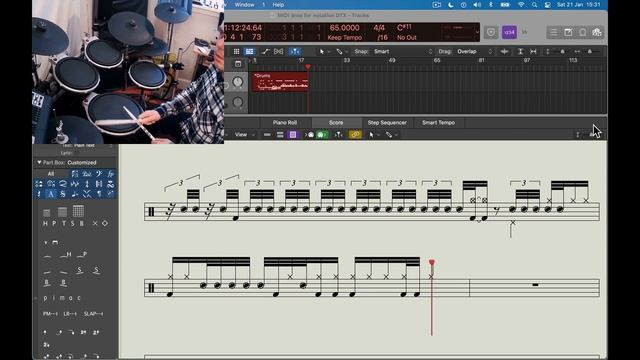
Task: Toggle Catch Playhead in score editor
Action: point(338,135)
